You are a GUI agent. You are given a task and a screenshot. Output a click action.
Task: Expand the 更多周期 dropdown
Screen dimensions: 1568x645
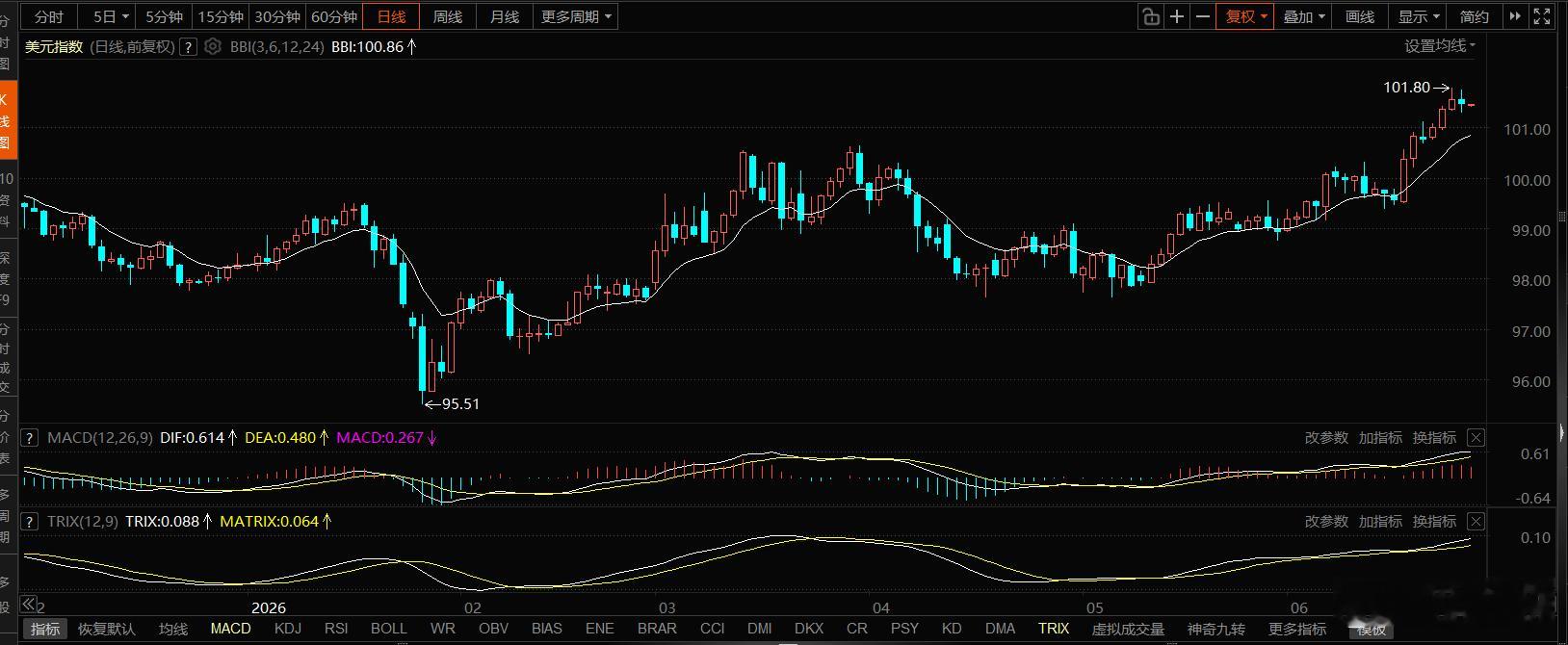click(x=576, y=16)
